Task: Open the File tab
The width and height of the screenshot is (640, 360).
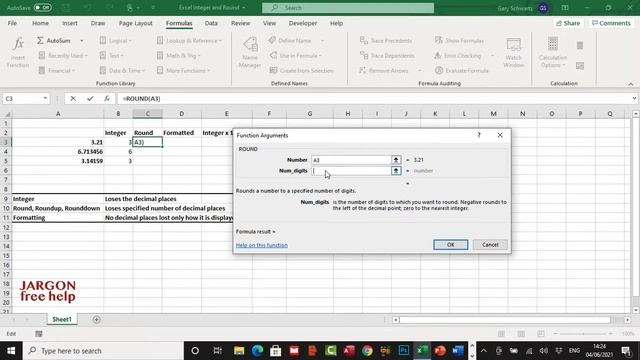Action: (12, 23)
